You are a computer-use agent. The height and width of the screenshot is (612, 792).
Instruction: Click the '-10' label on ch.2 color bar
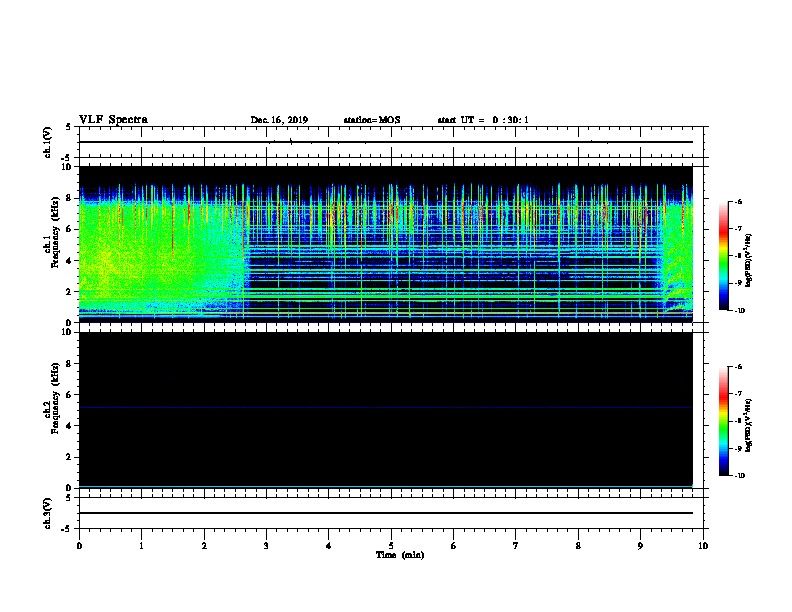point(739,476)
